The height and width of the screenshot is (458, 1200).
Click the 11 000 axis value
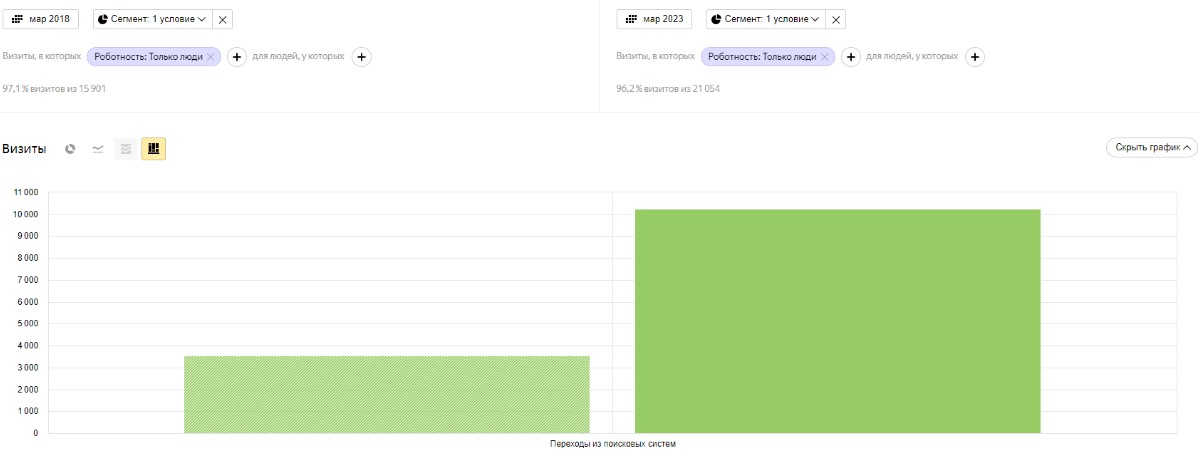pyautogui.click(x=24, y=192)
